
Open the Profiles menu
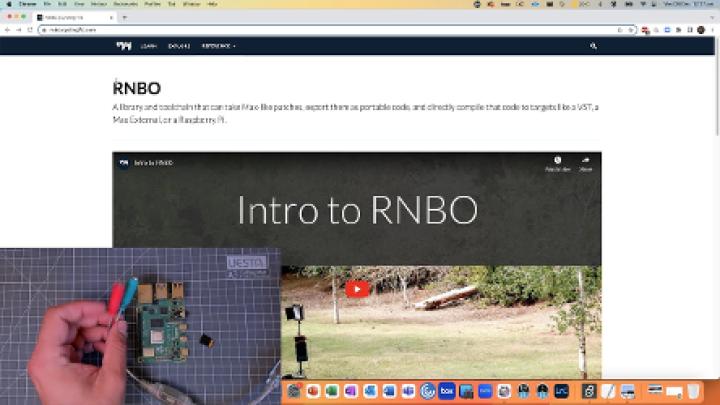[152, 4]
